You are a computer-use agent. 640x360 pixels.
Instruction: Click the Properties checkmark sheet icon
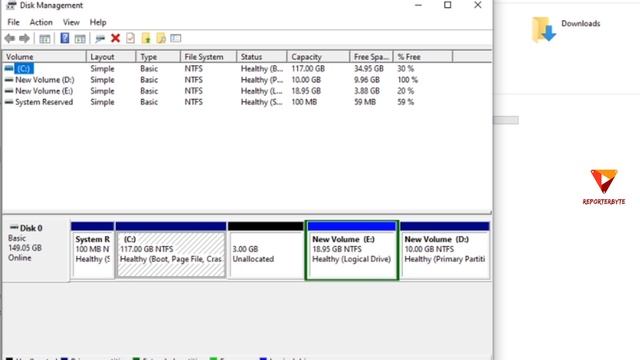pos(130,38)
